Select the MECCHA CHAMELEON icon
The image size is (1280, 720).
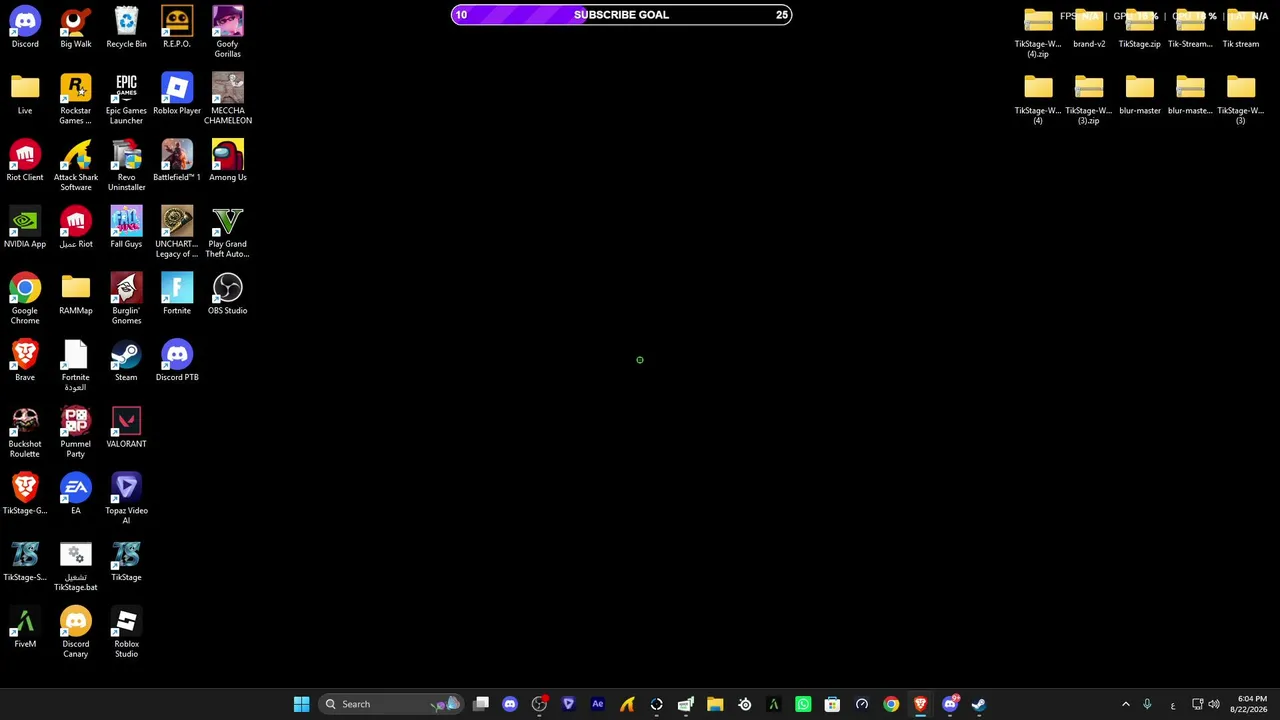228,99
